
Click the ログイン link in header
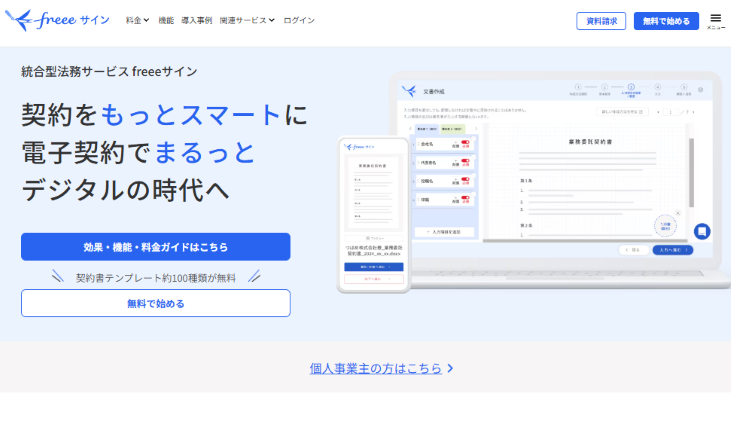299,21
